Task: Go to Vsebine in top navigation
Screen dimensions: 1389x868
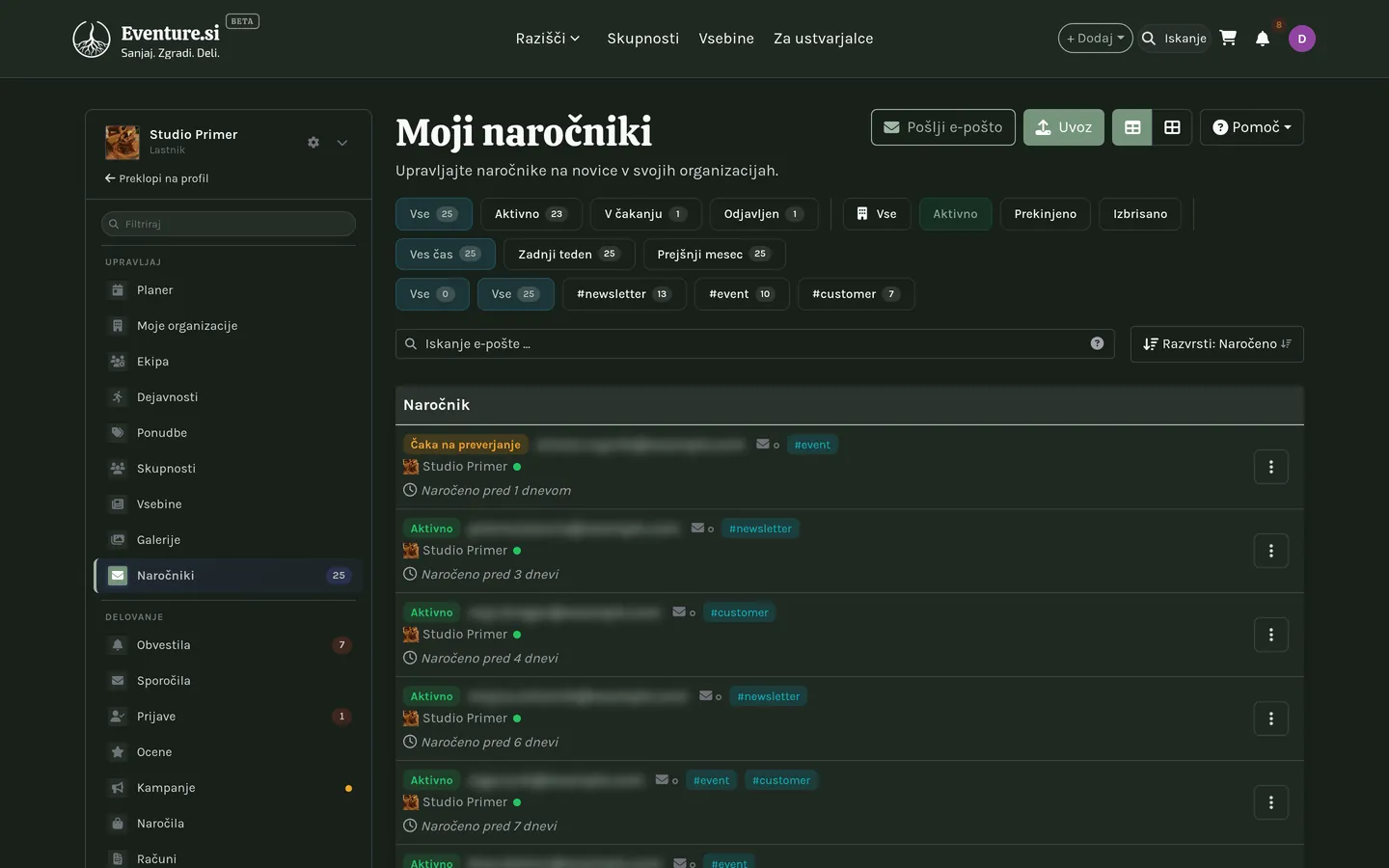Action: coord(726,39)
